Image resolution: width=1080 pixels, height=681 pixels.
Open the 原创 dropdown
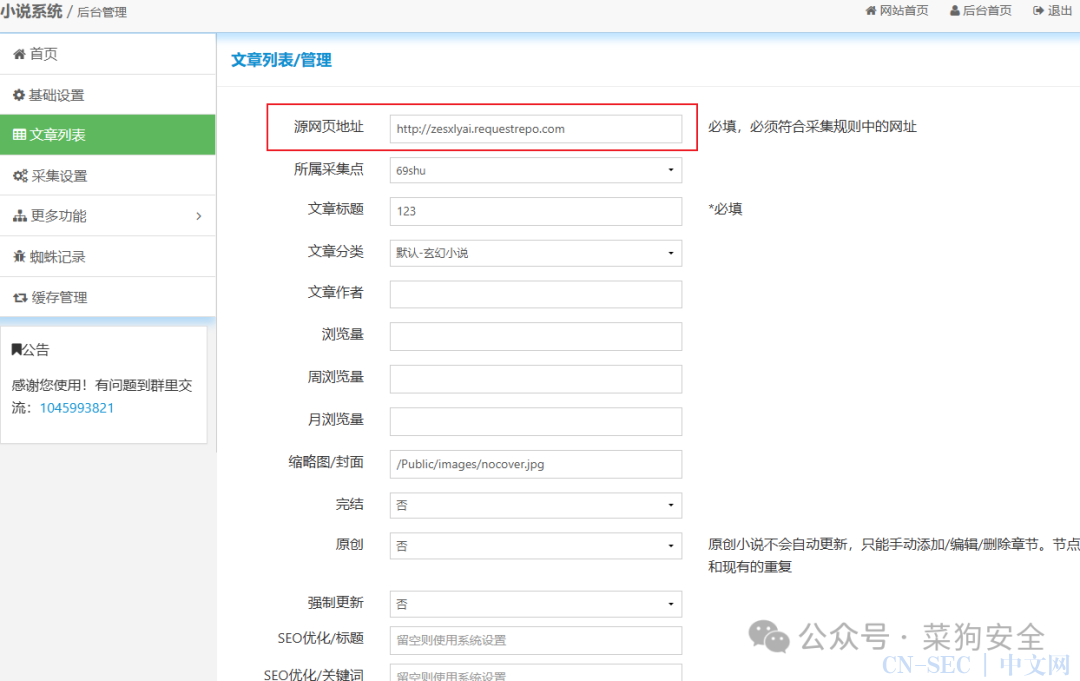point(536,545)
